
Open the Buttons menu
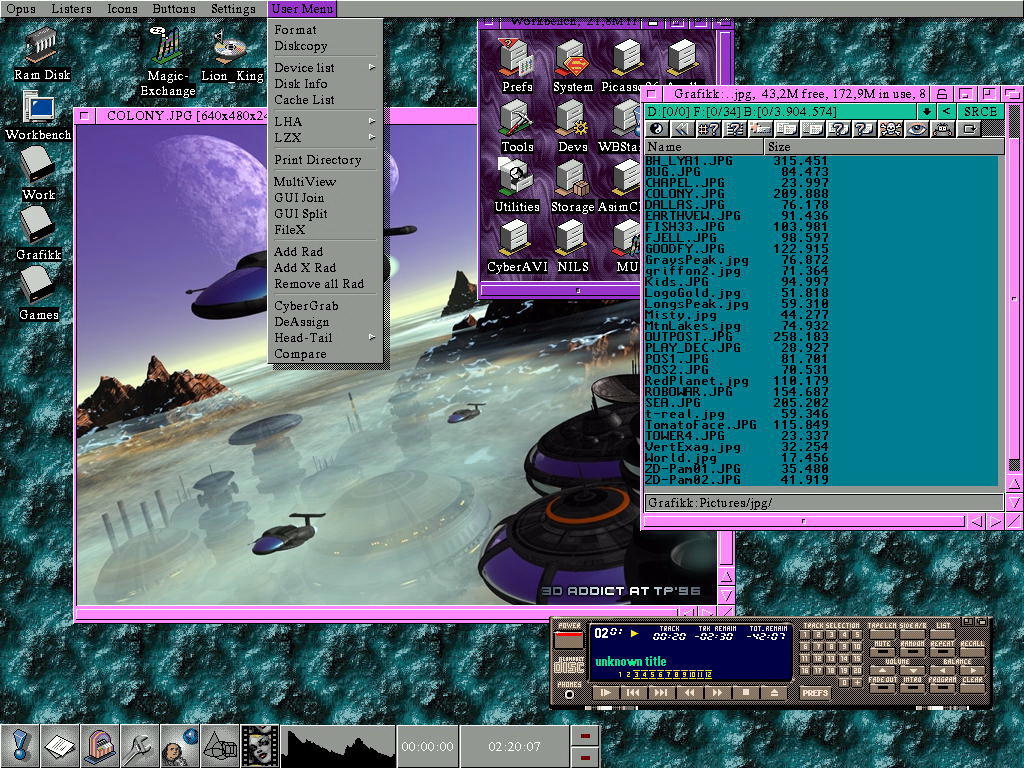[174, 9]
